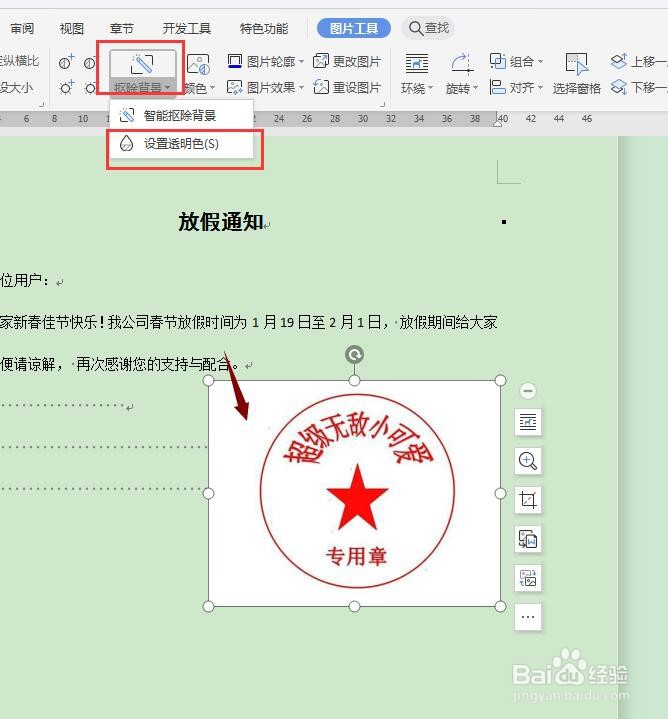Image resolution: width=668 pixels, height=719 pixels.
Task: Click the 选择窗格 selection pane icon
Action: coord(577,63)
